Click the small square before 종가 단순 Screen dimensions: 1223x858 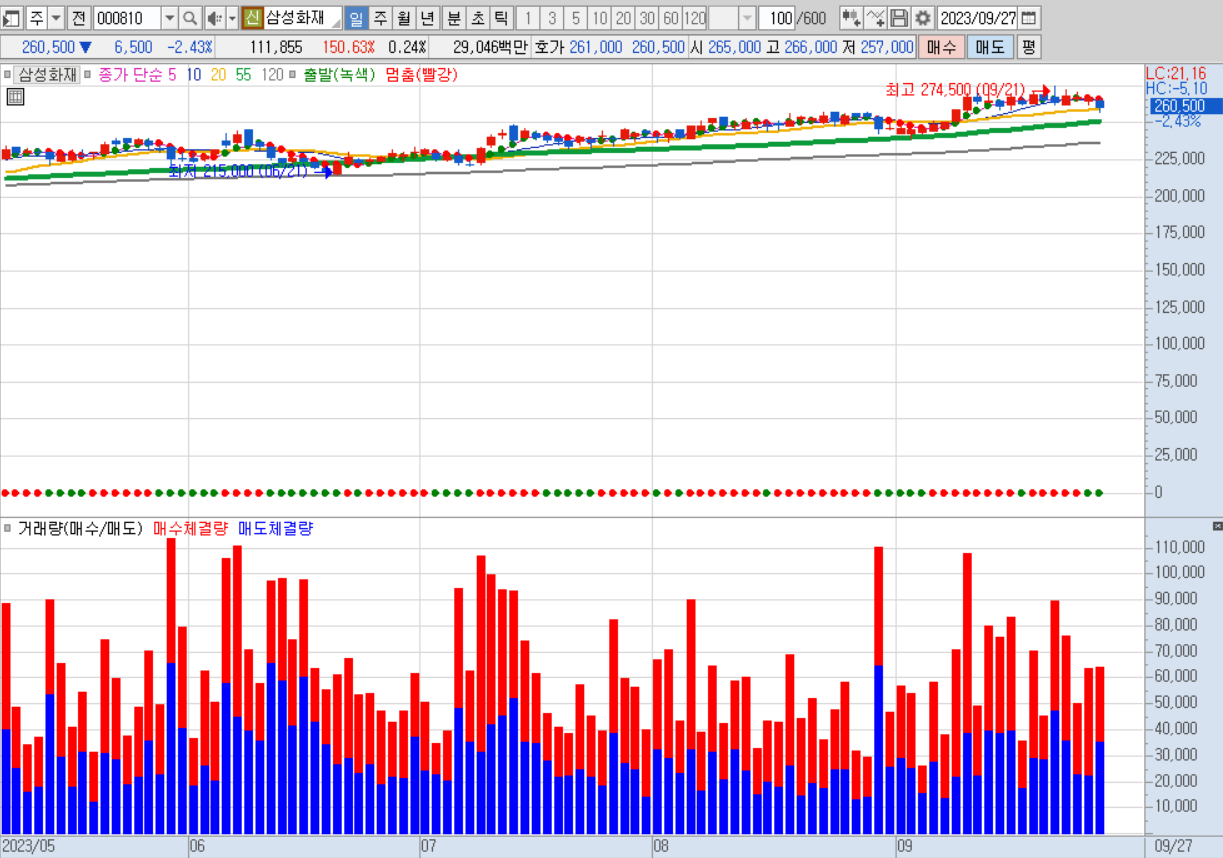point(89,74)
